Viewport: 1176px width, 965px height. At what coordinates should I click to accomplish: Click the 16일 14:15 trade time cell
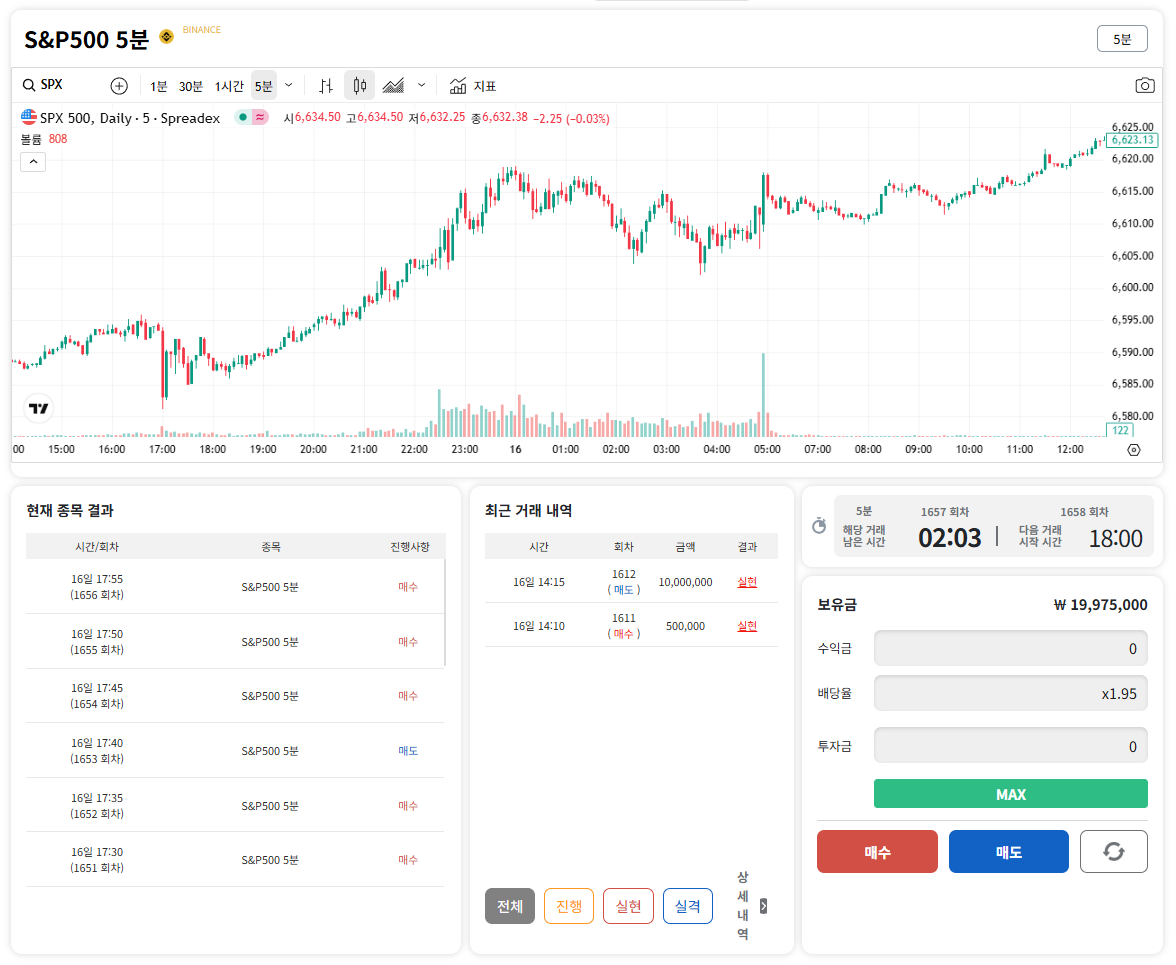pyautogui.click(x=538, y=582)
